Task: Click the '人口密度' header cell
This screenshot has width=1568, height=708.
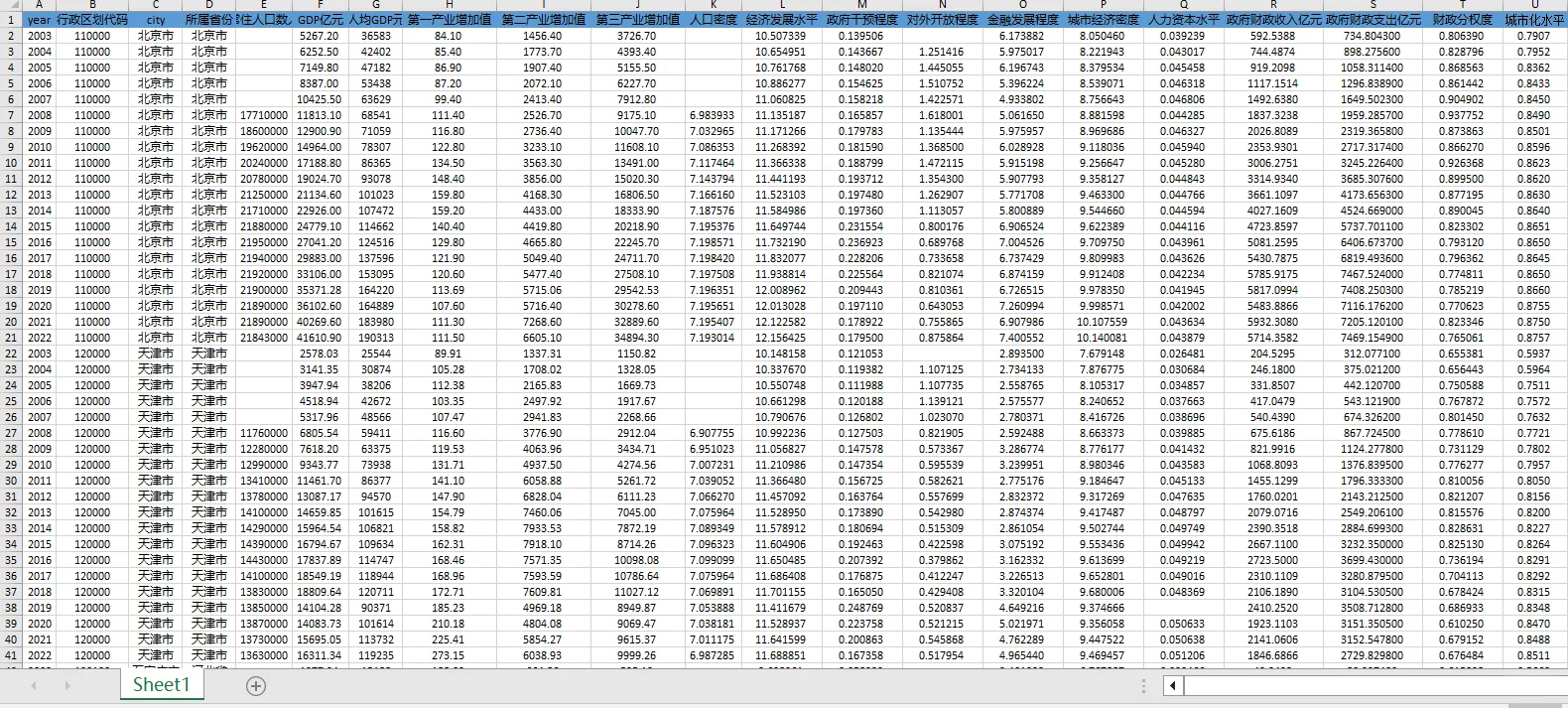Action: click(713, 20)
